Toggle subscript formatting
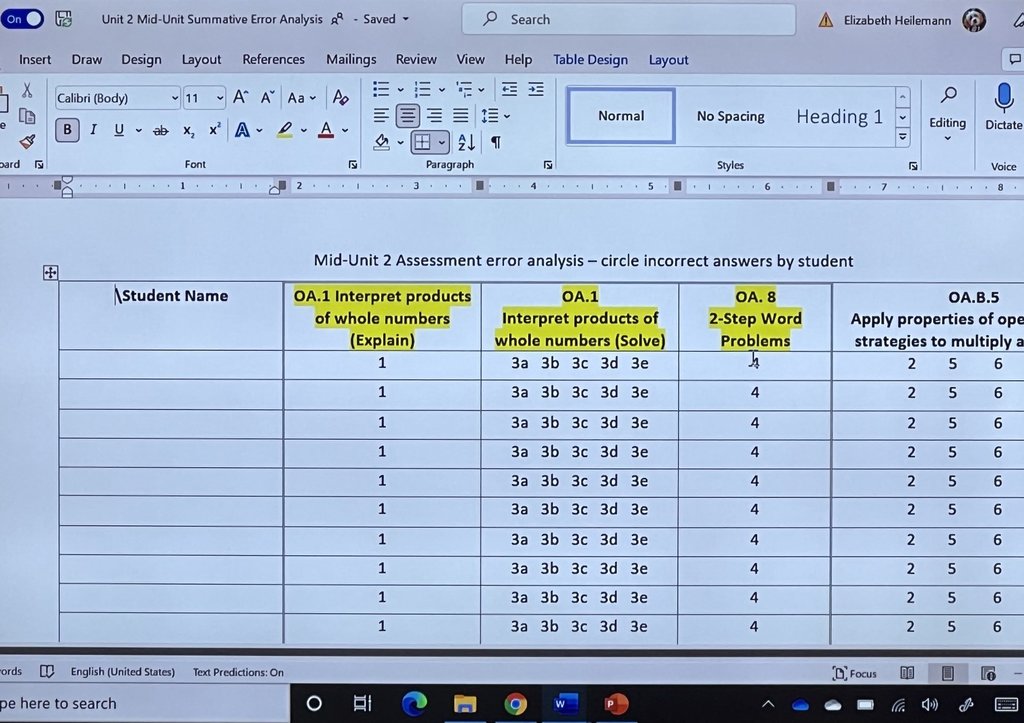The width and height of the screenshot is (1024, 723). click(188, 130)
